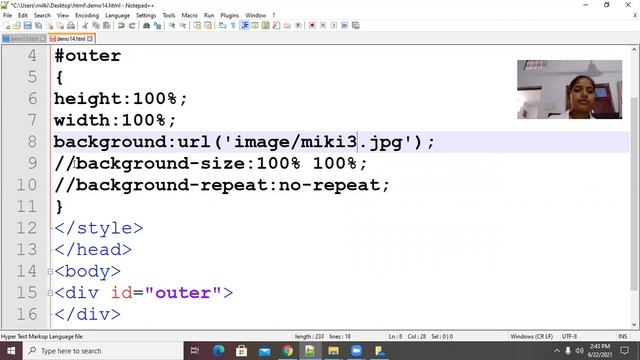Viewport: 640px width, 360px height.
Task: Click the Zoom In toolbar icon
Action: (x=172, y=25)
